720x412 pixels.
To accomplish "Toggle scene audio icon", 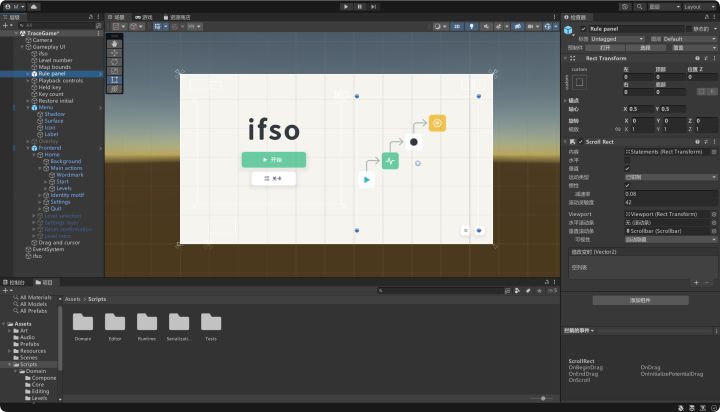I will tap(486, 27).
